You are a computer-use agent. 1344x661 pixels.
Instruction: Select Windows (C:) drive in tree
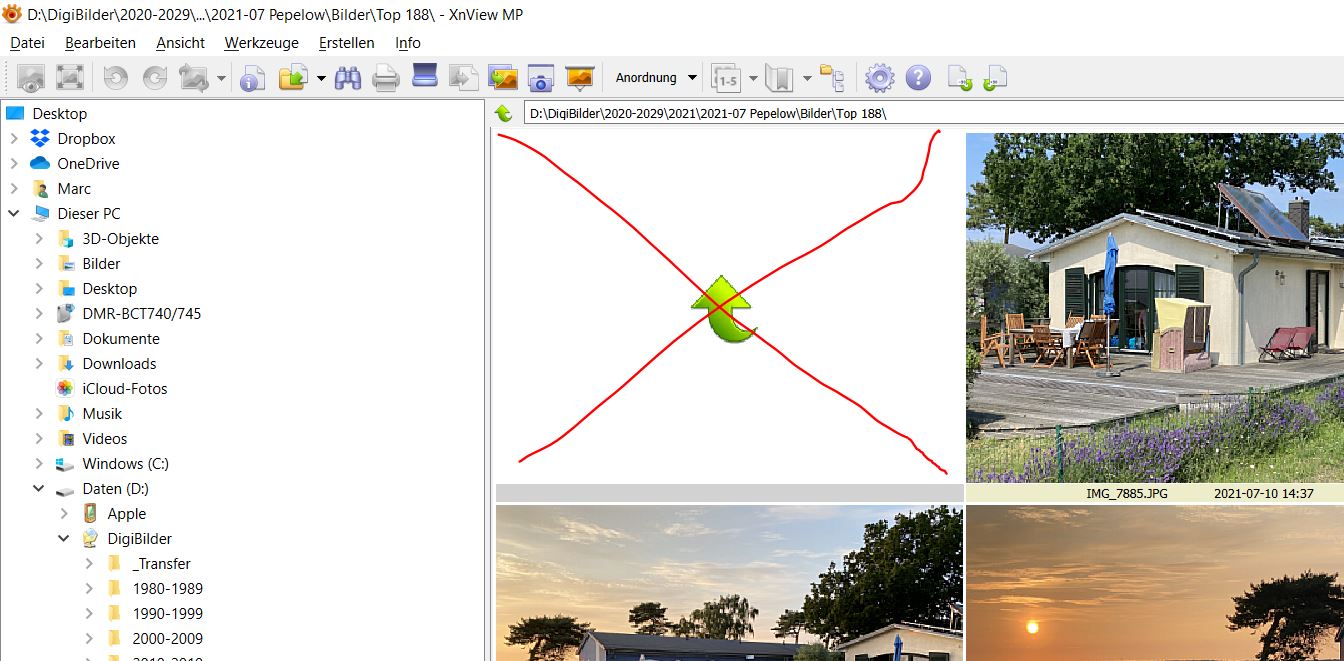(125, 464)
